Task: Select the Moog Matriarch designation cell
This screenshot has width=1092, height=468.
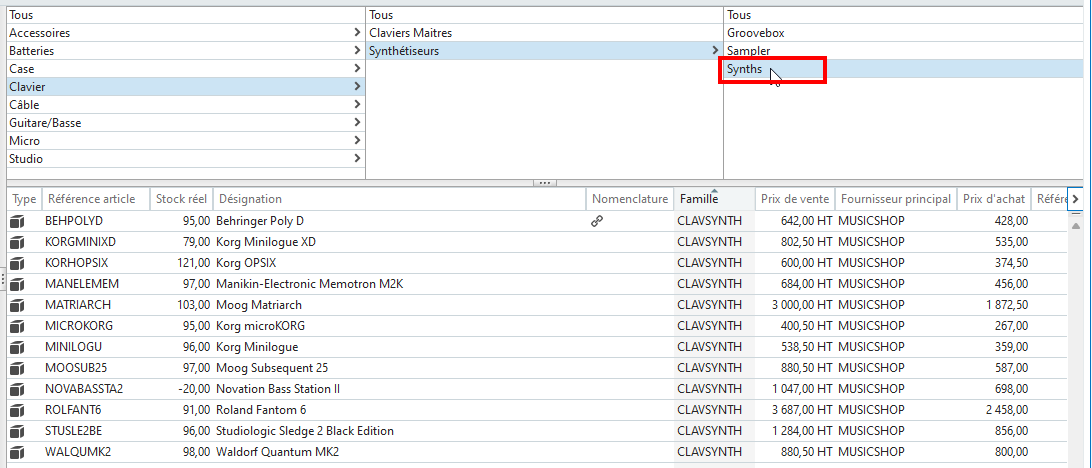Action: [400, 305]
